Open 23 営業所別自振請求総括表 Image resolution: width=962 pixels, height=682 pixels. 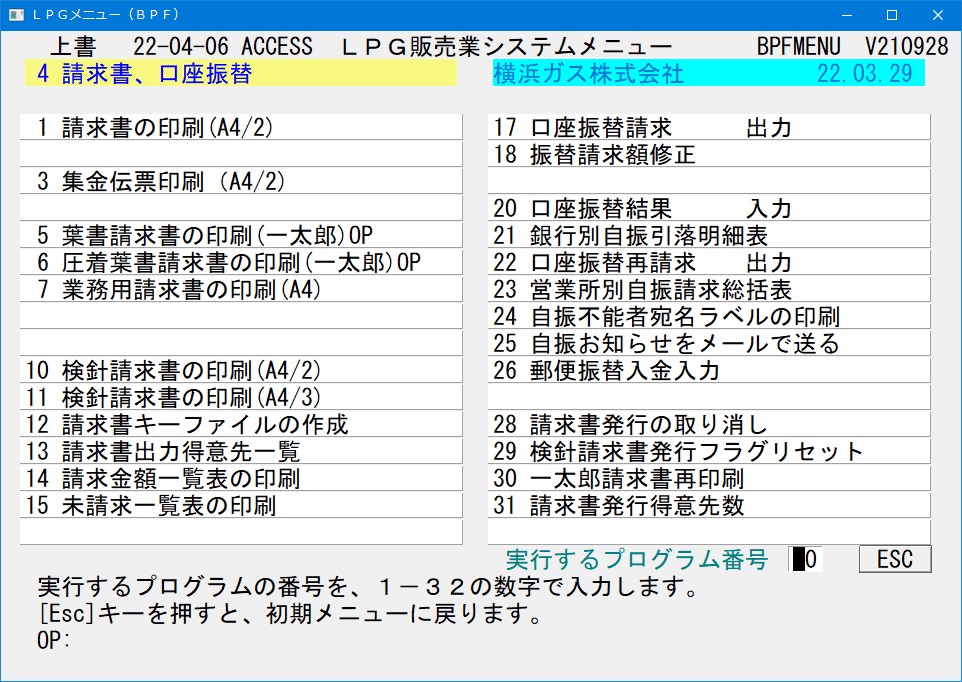(x=709, y=289)
